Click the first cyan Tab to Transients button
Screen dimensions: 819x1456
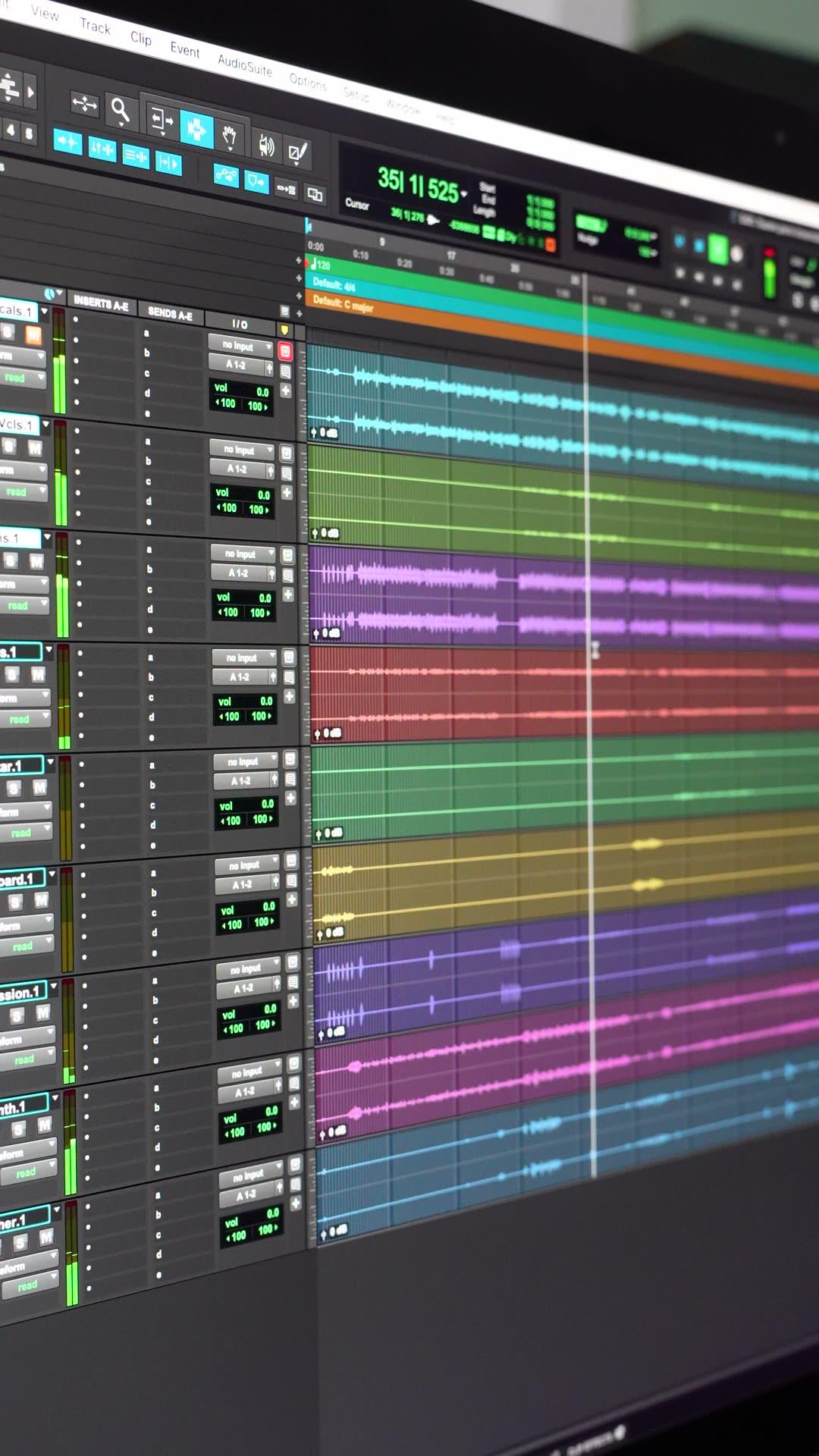tap(67, 141)
